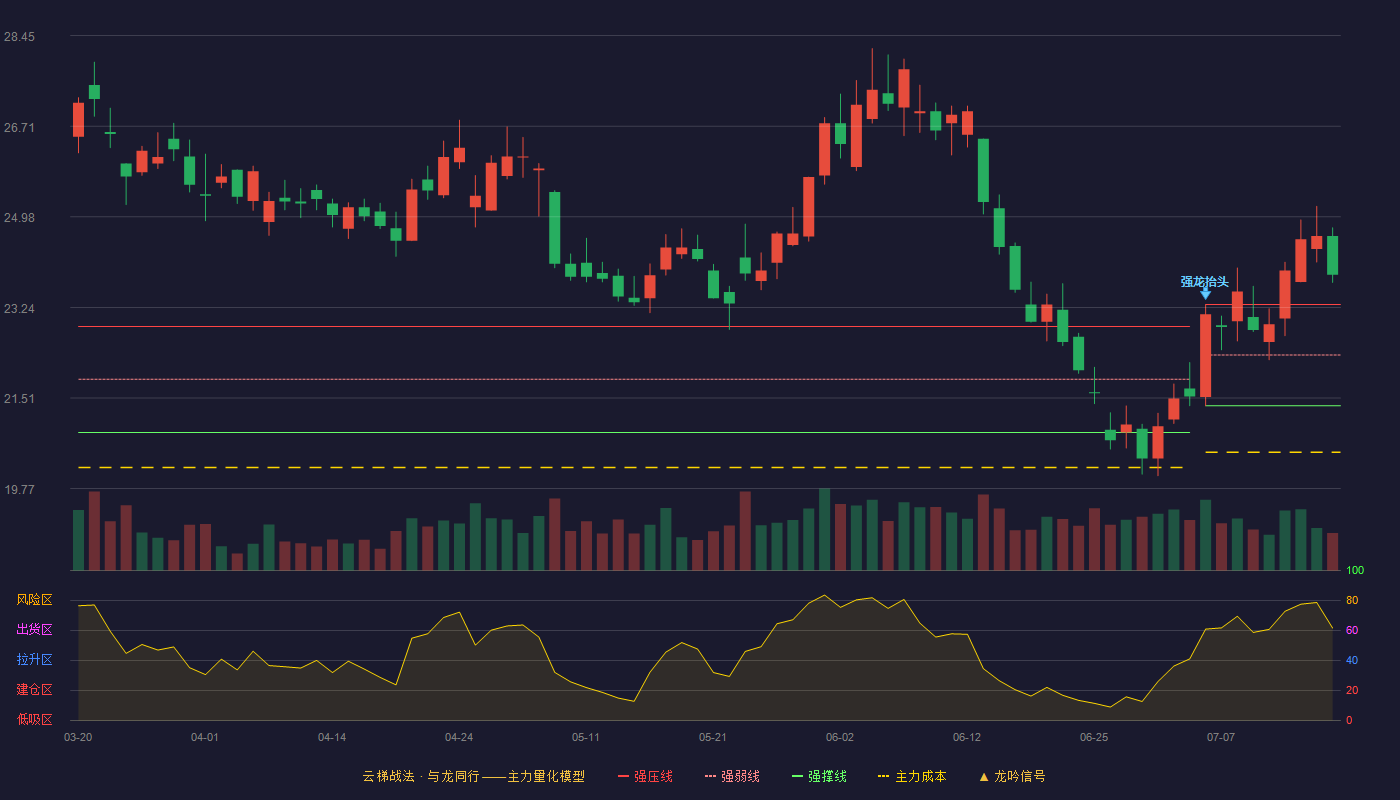The image size is (1400, 800).
Task: Click the 强龙抬头 annotation label
Action: [1205, 281]
